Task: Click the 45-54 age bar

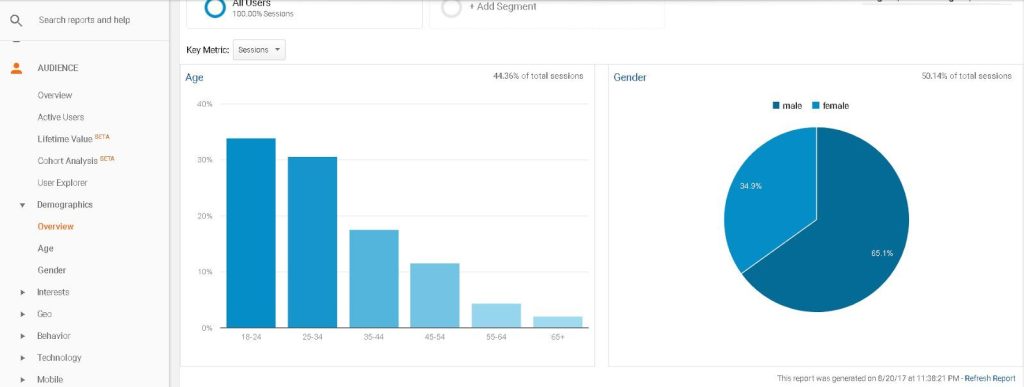Action: tap(435, 296)
